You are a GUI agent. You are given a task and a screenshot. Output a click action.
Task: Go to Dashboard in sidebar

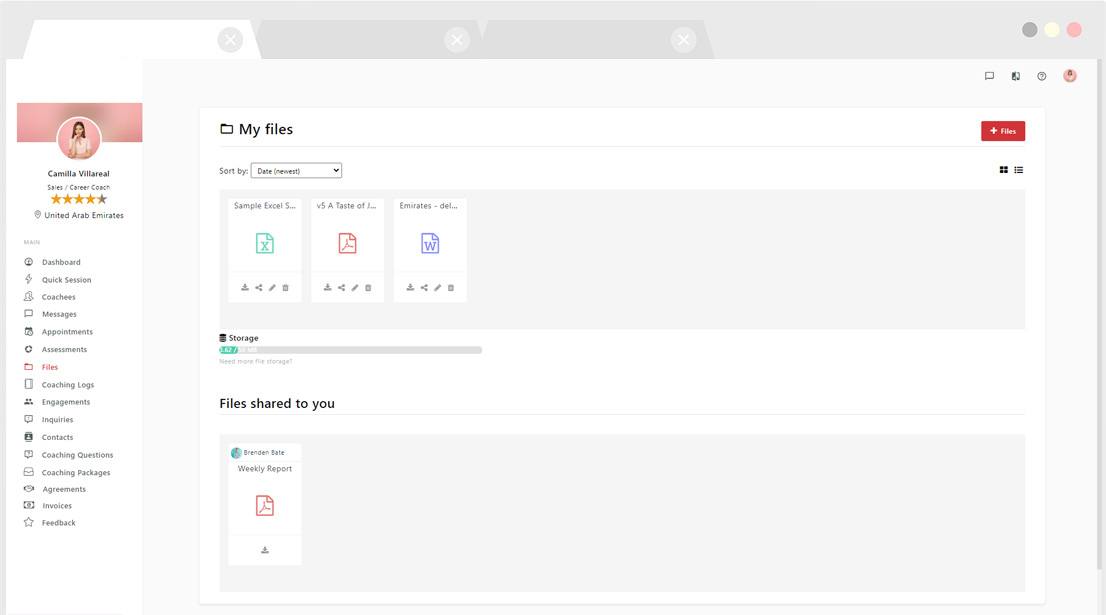coord(61,262)
